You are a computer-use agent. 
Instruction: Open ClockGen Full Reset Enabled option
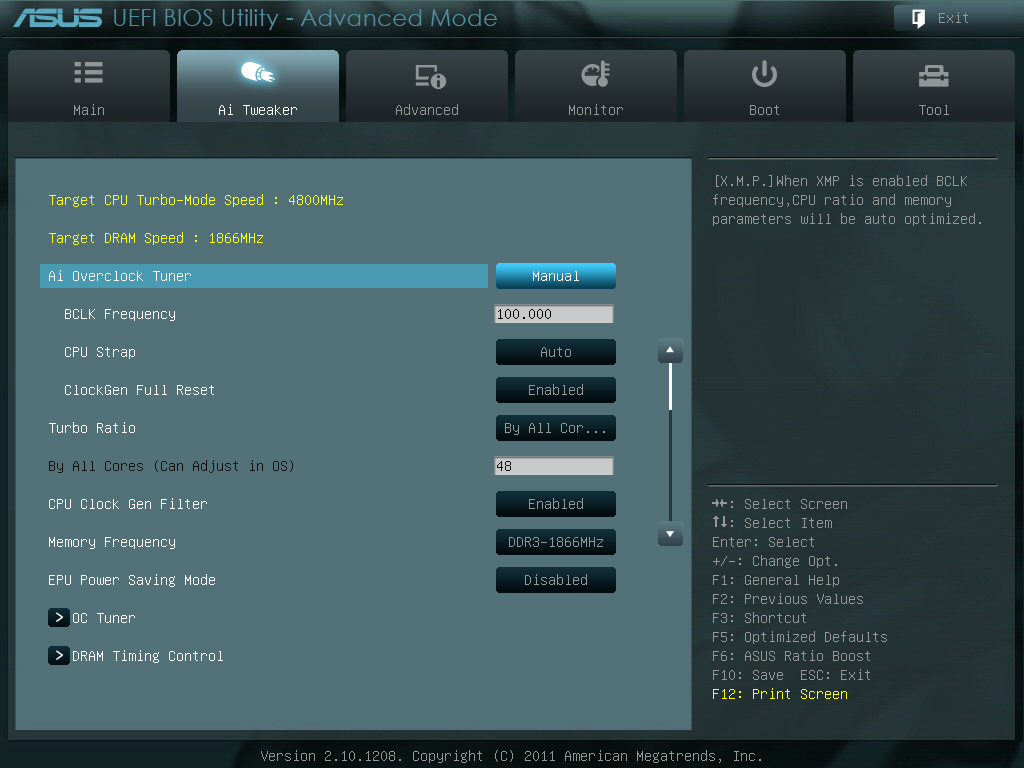(556, 390)
